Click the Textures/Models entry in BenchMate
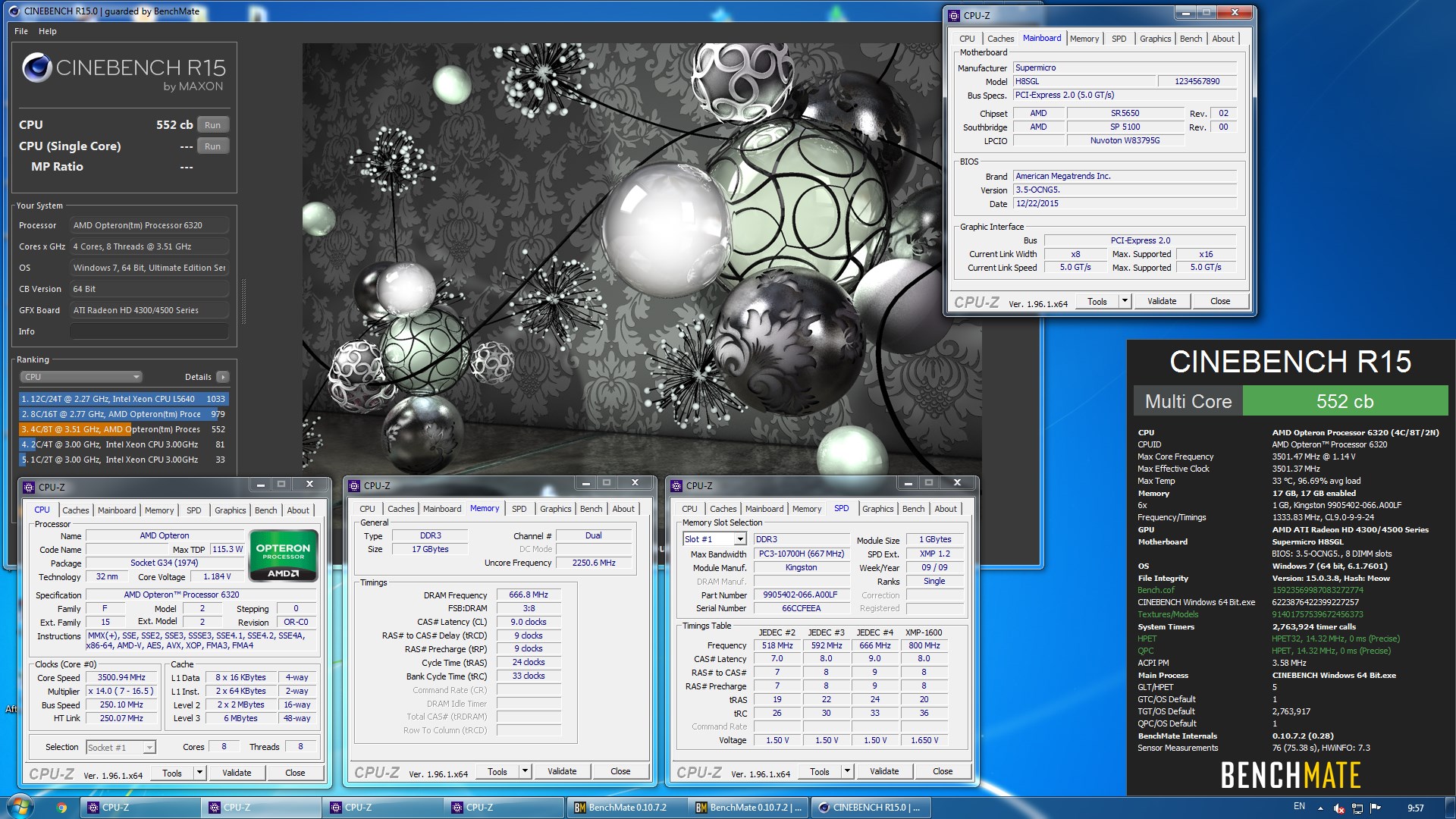The width and height of the screenshot is (1456, 819). pyautogui.click(x=1168, y=614)
